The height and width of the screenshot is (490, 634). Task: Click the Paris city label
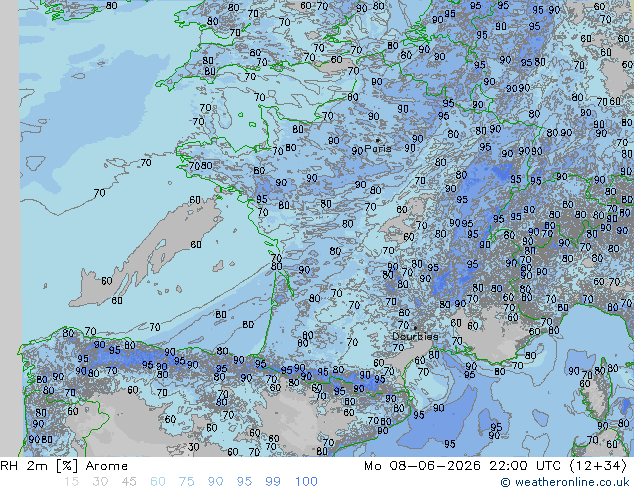(378, 148)
